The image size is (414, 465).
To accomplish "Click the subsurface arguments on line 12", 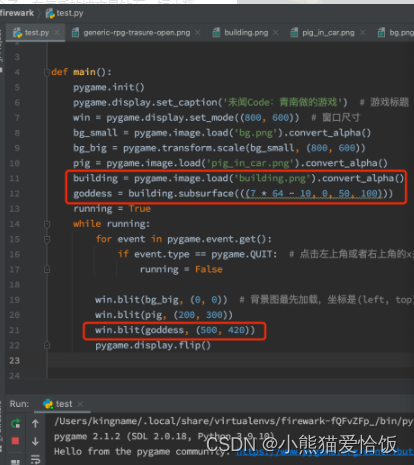I will 313,193.
